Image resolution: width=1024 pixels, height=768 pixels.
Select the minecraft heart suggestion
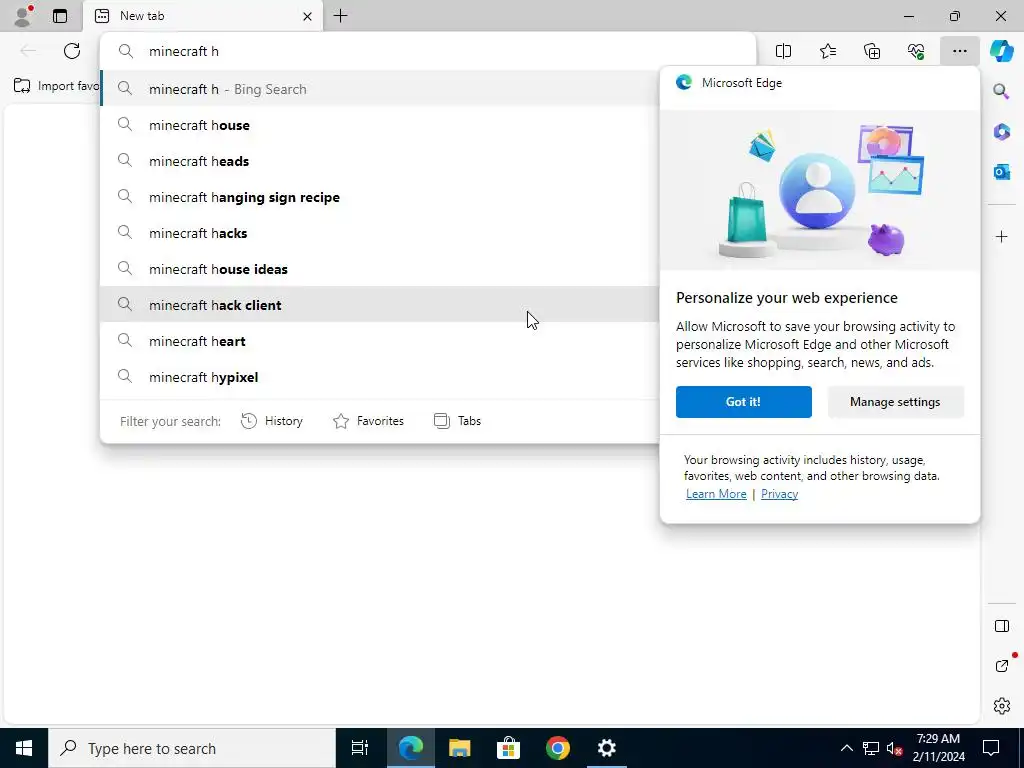[379, 340]
